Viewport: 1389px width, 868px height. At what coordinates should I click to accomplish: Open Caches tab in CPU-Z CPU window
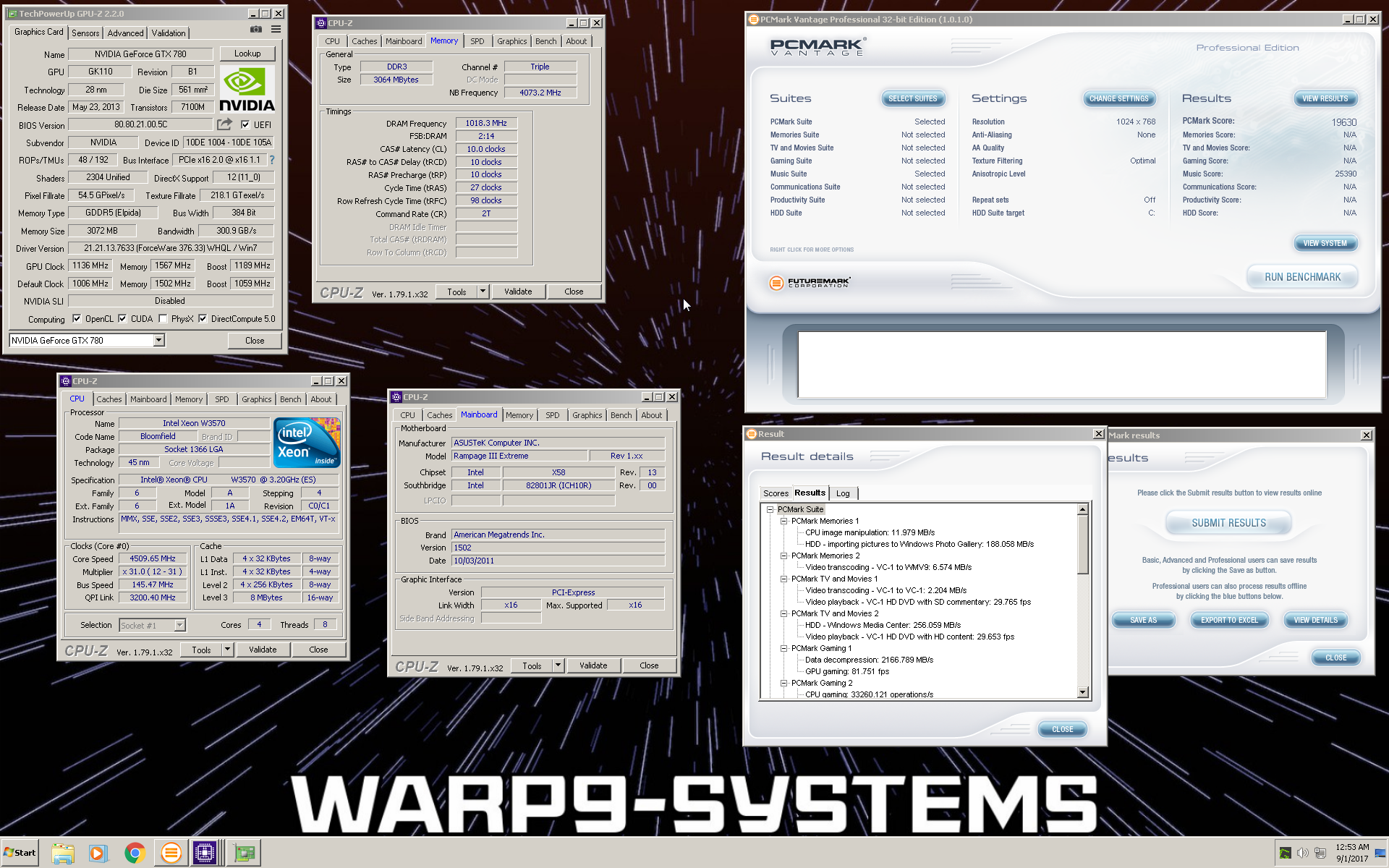tap(109, 399)
